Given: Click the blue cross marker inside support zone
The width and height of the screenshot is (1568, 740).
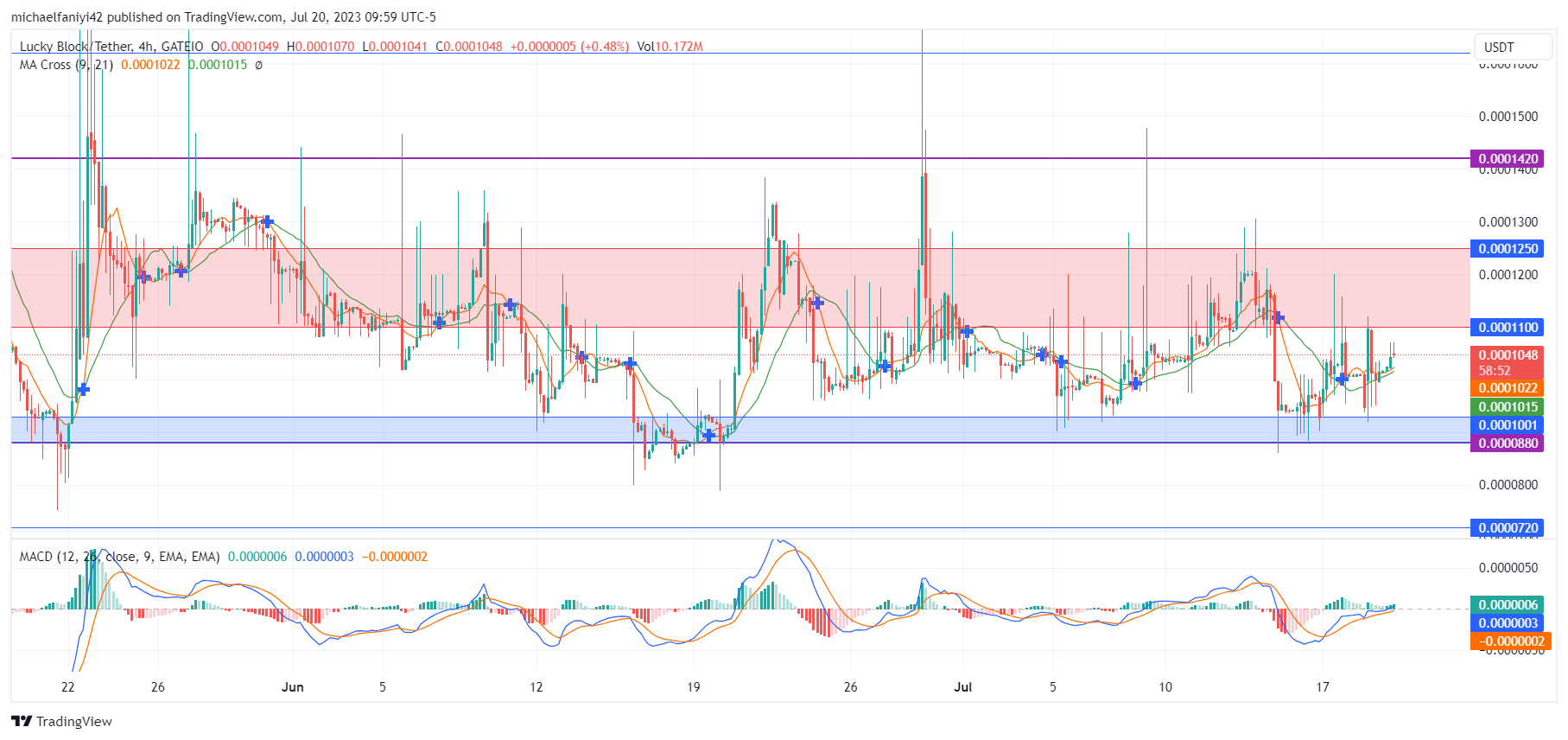Looking at the screenshot, I should [x=709, y=435].
